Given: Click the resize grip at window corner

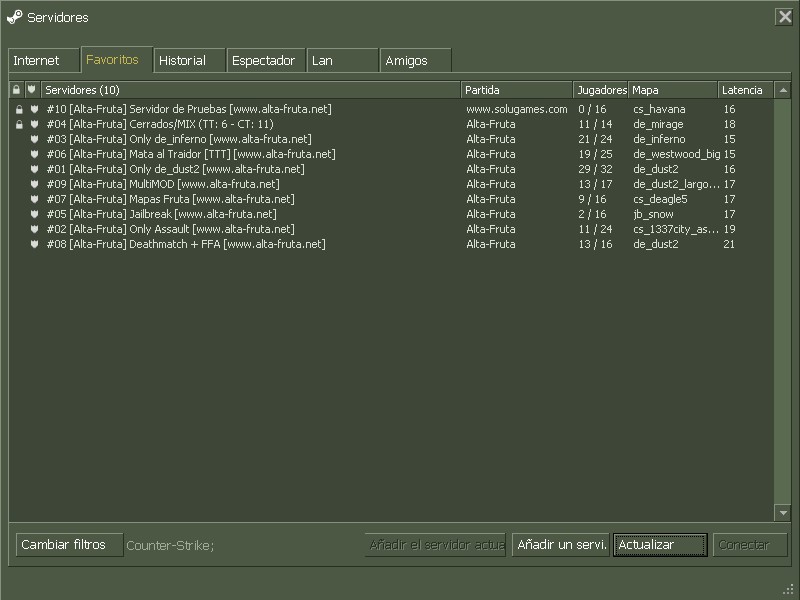Looking at the screenshot, I should click(788, 590).
